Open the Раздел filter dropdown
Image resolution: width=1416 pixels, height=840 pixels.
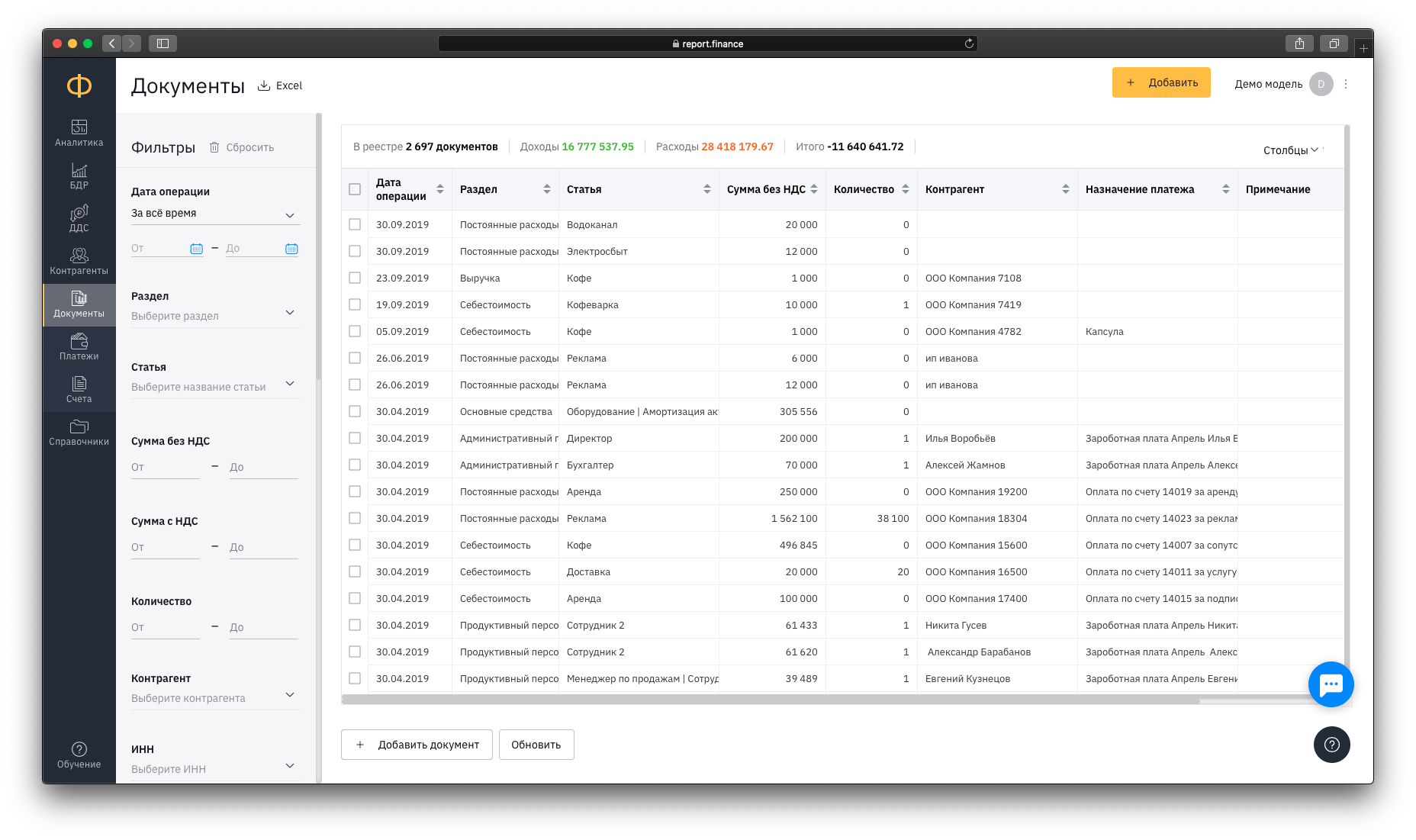[215, 314]
